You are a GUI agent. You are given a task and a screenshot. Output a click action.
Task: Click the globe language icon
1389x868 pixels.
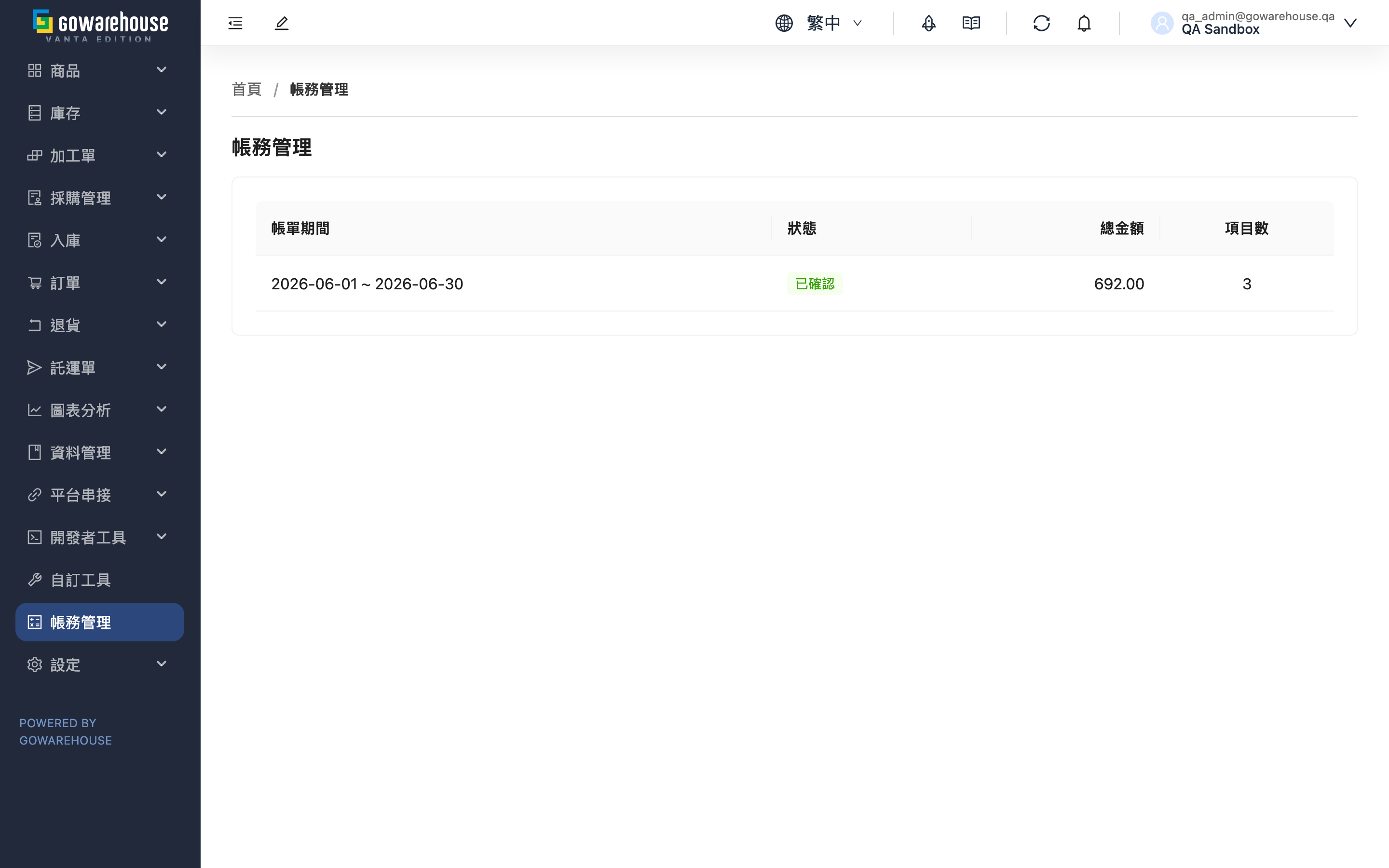(784, 23)
